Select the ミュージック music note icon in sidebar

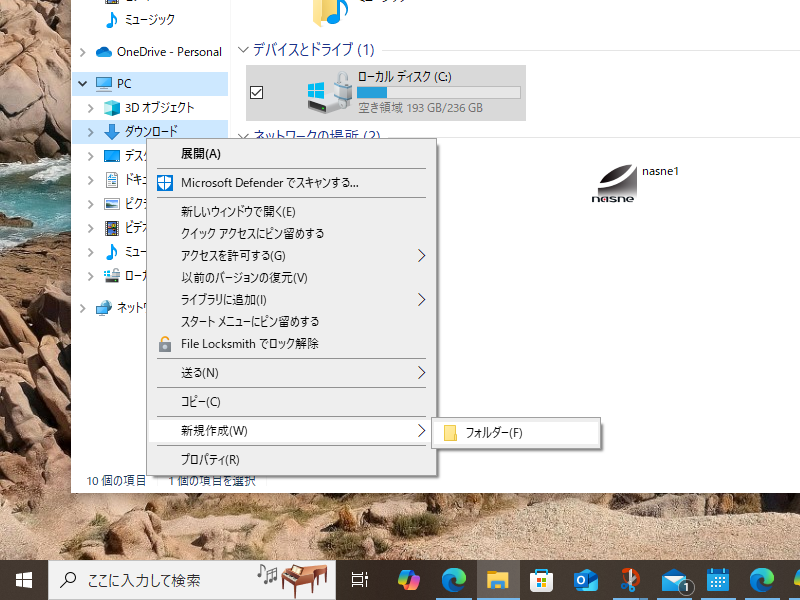pos(110,19)
